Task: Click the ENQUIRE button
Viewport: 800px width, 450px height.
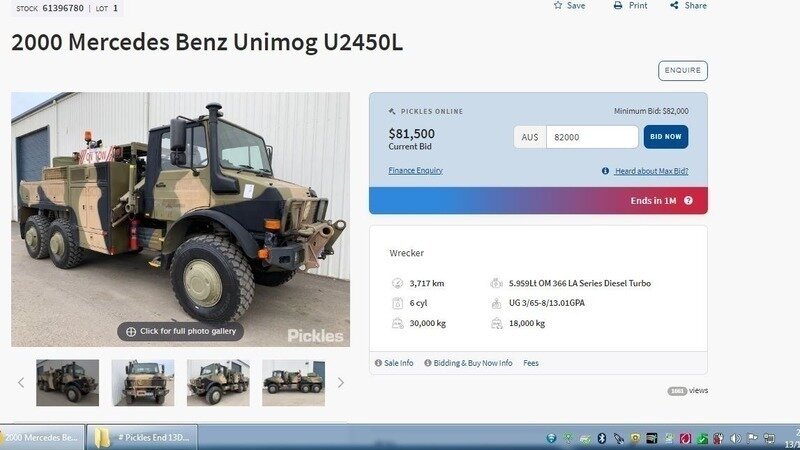Action: pyautogui.click(x=683, y=70)
